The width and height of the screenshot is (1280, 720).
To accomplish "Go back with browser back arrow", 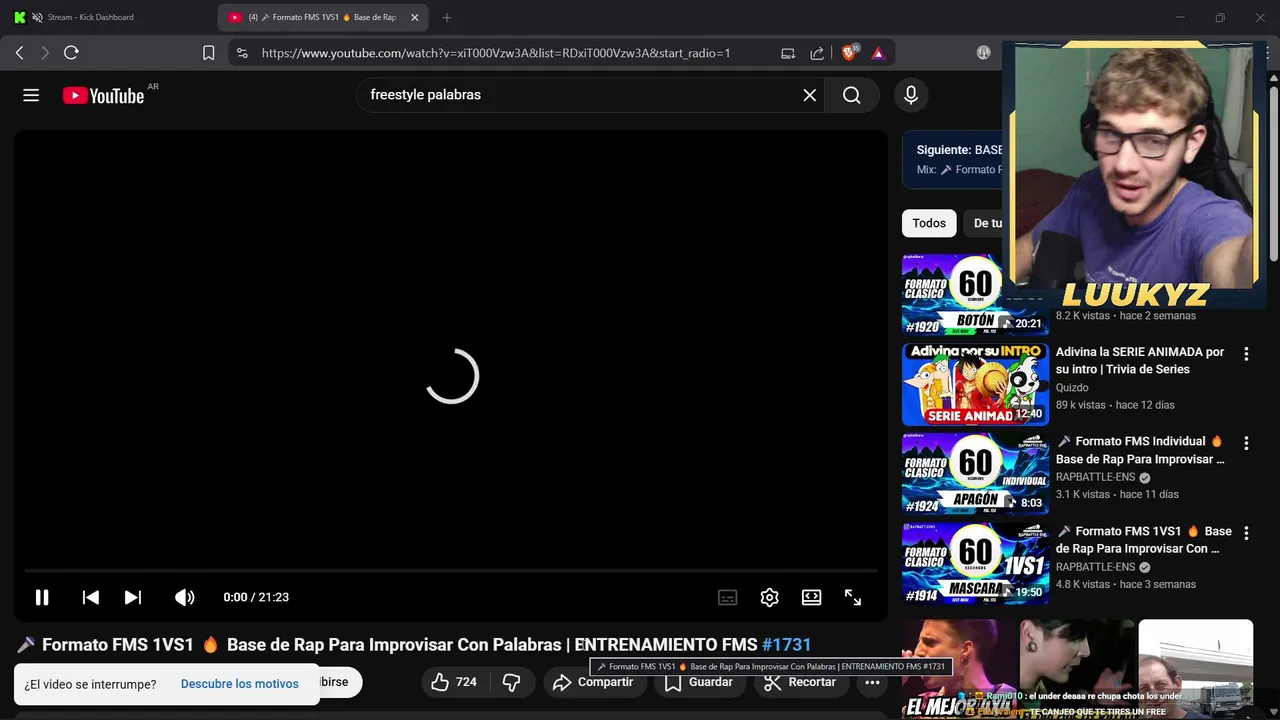I will click(x=19, y=53).
